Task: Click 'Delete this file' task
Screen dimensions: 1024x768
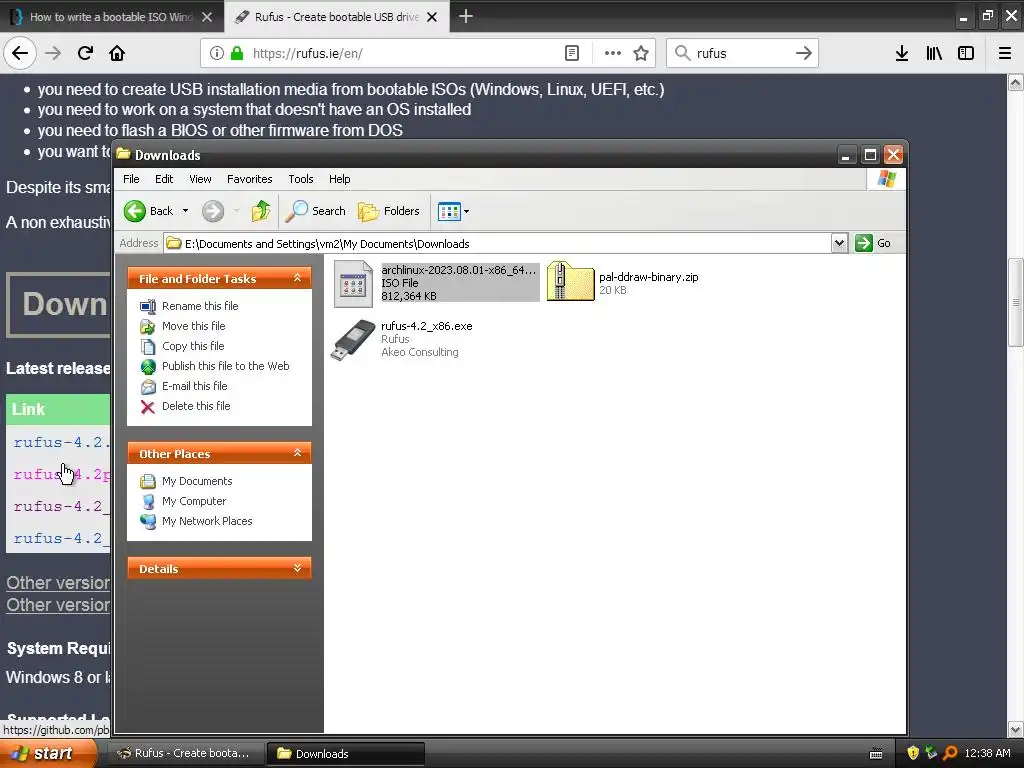Action: (196, 406)
